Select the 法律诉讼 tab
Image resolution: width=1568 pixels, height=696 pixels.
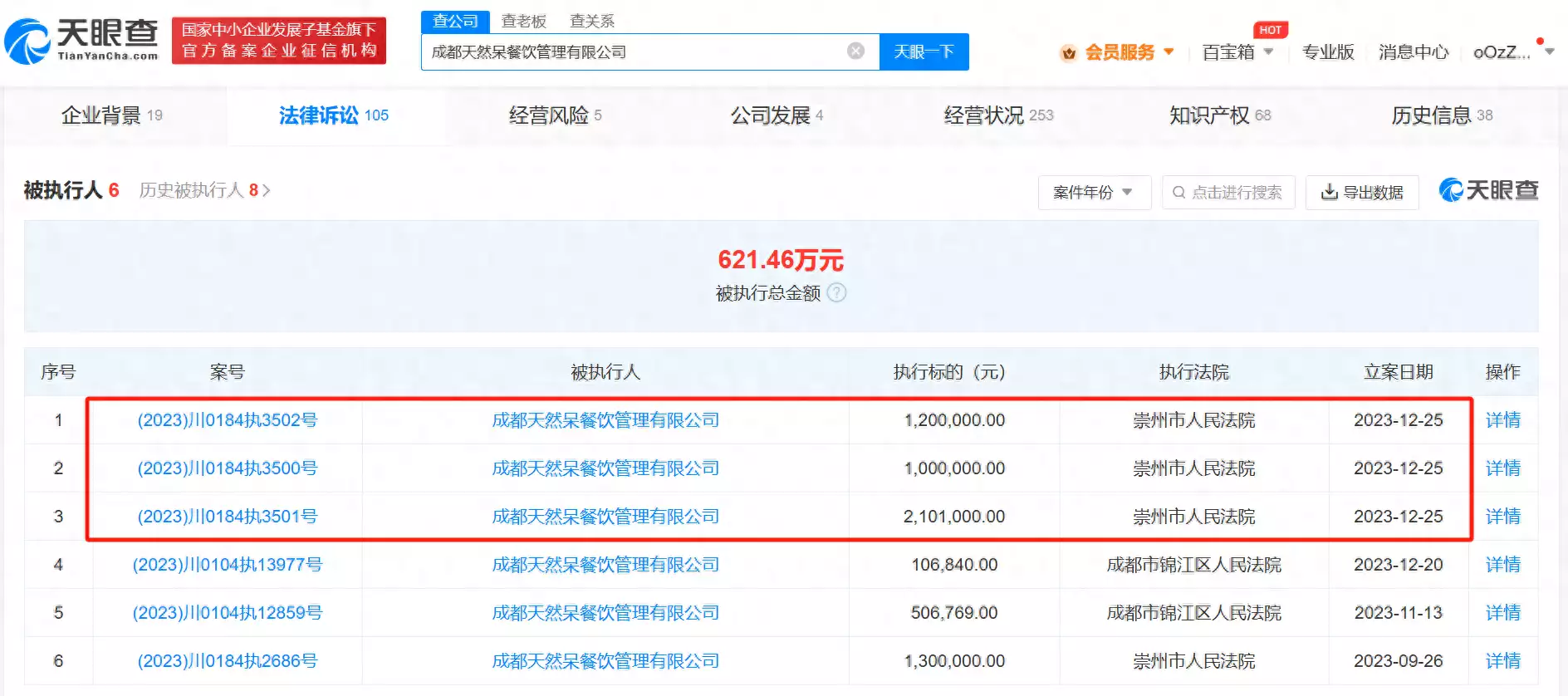click(x=334, y=115)
